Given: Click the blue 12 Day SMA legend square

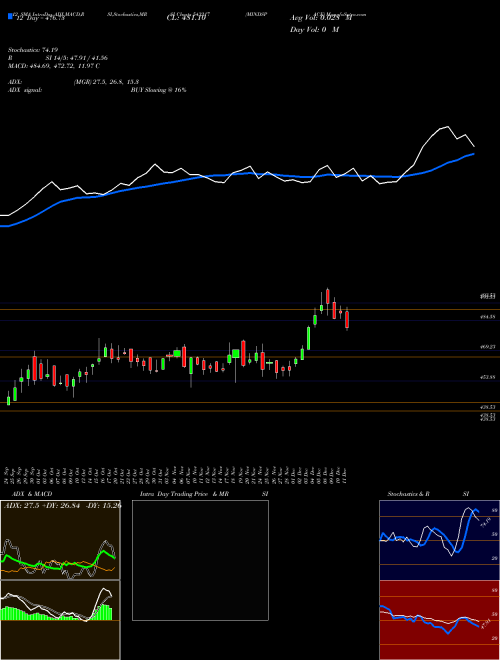Looking at the screenshot, I should (x=10, y=16).
